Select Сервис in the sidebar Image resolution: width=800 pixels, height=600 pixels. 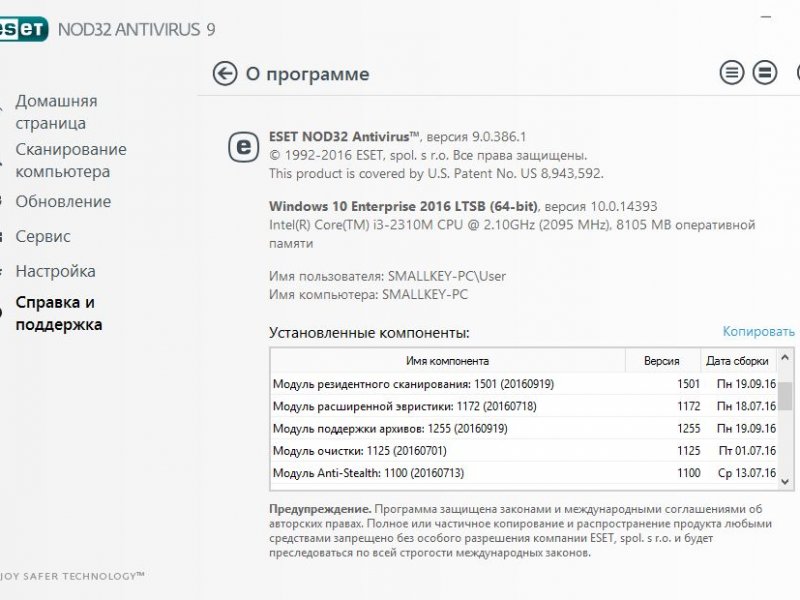click(43, 236)
